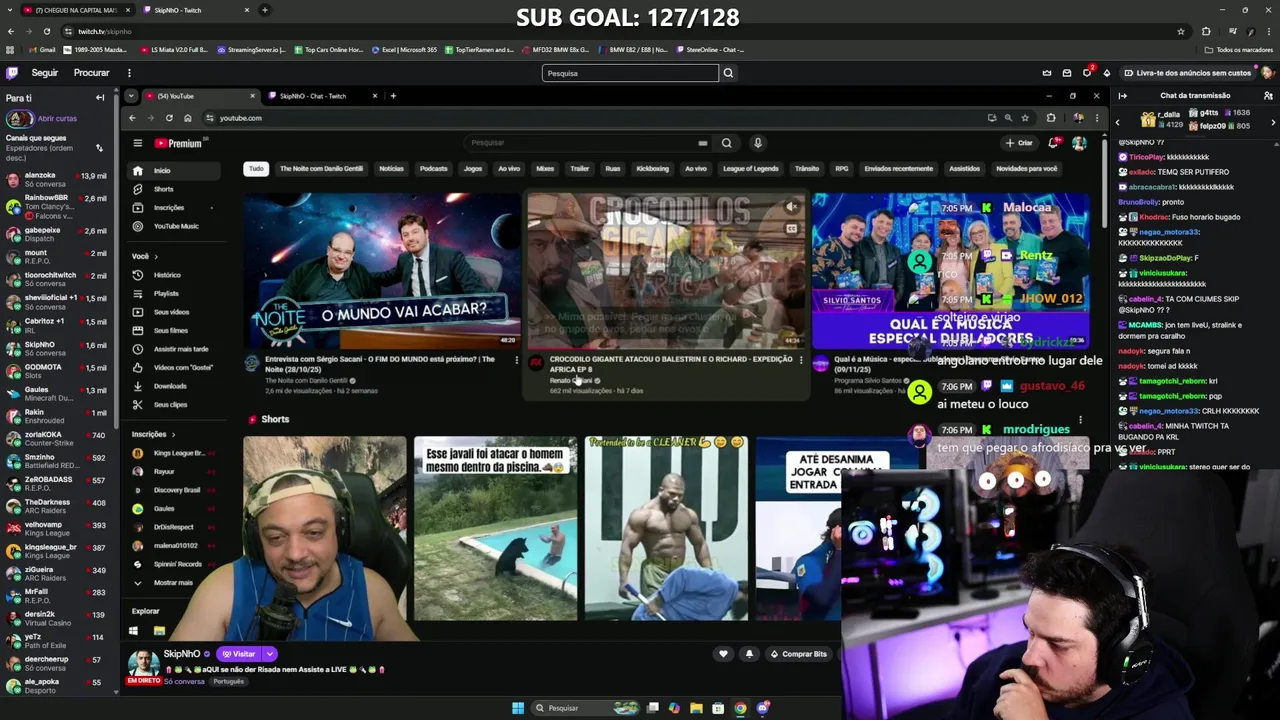1280x720 pixels.
Task: Open YouTube account avatar
Action: (x=1079, y=143)
